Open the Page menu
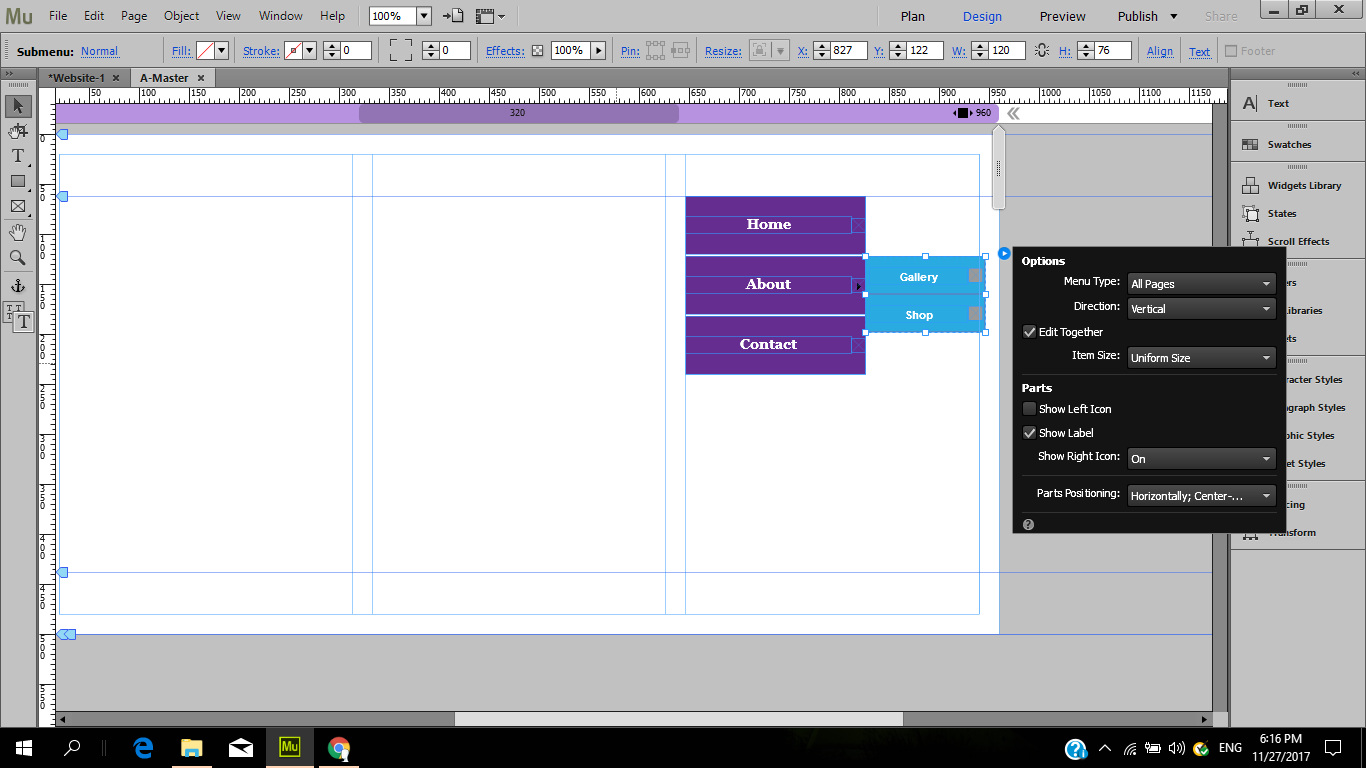Screen dimensions: 1366x768 134,16
